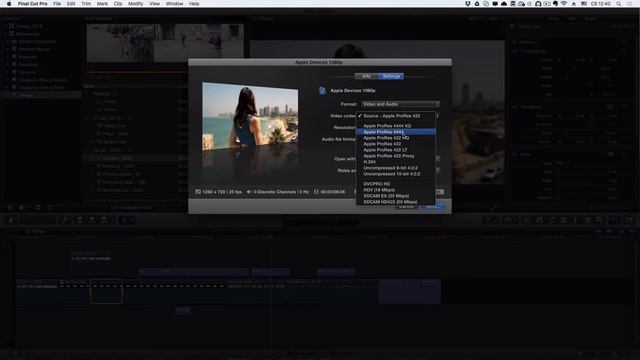The height and width of the screenshot is (360, 640).
Task: Open the Help menu
Action: coord(194,4)
